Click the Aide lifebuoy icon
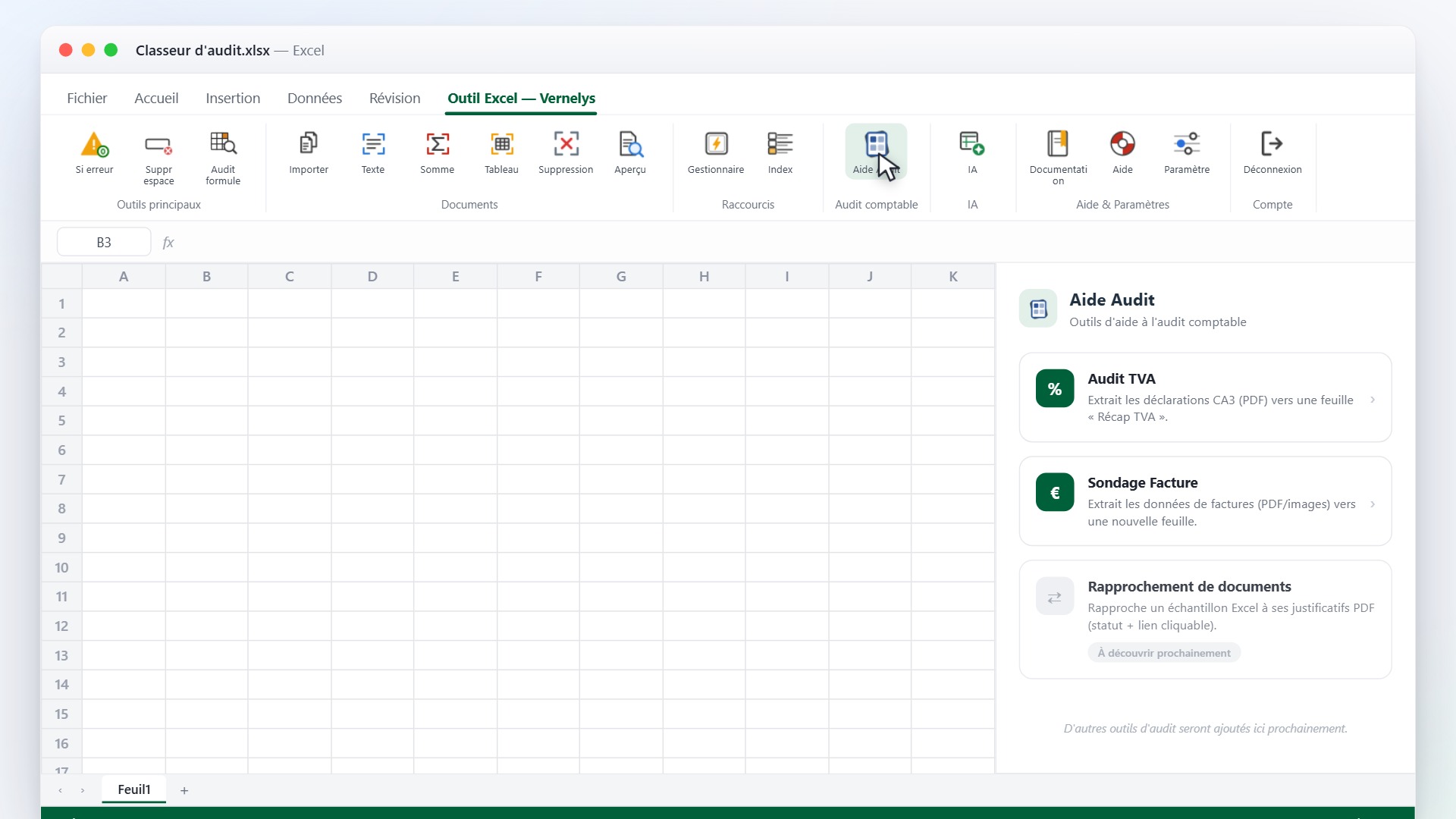 click(1122, 143)
